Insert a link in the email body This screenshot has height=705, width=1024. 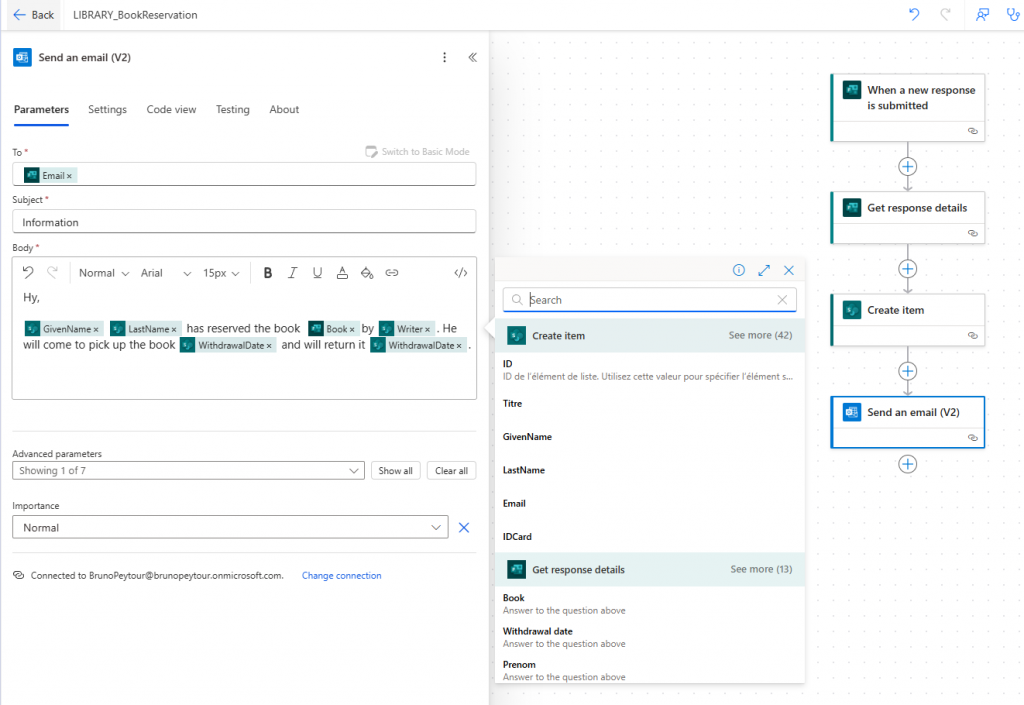pyautogui.click(x=392, y=273)
